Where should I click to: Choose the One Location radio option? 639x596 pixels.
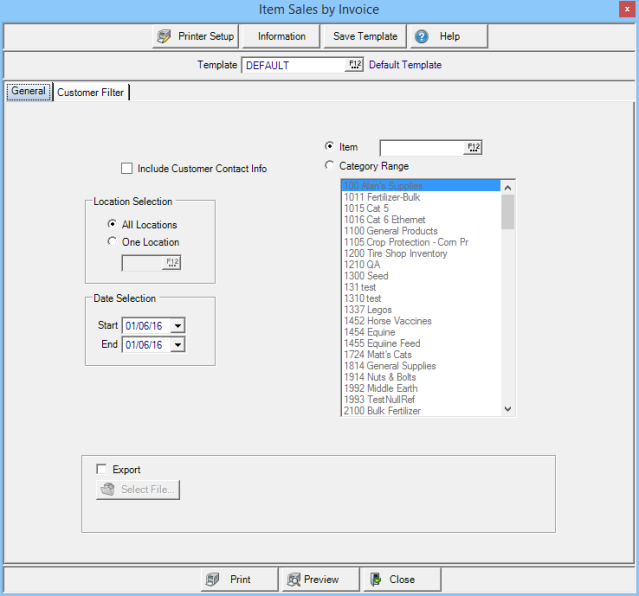click(112, 242)
